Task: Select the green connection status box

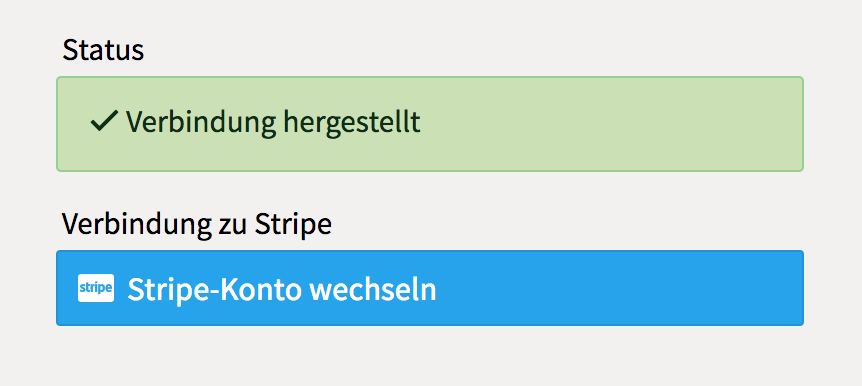Action: (x=430, y=124)
